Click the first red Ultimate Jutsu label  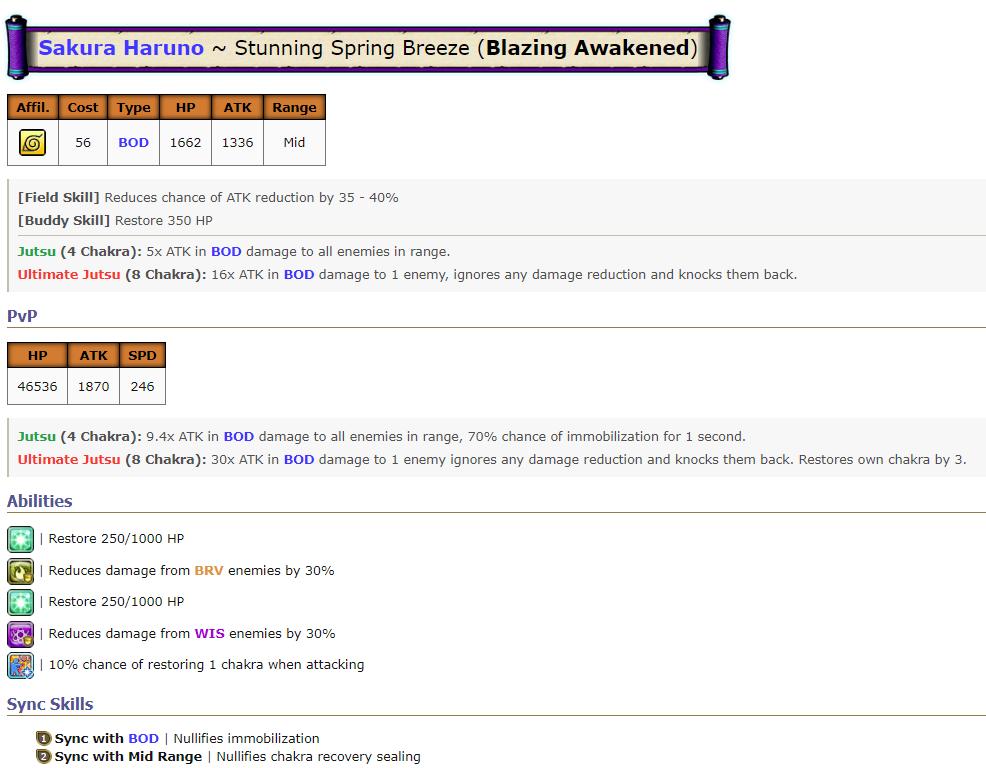click(x=69, y=275)
